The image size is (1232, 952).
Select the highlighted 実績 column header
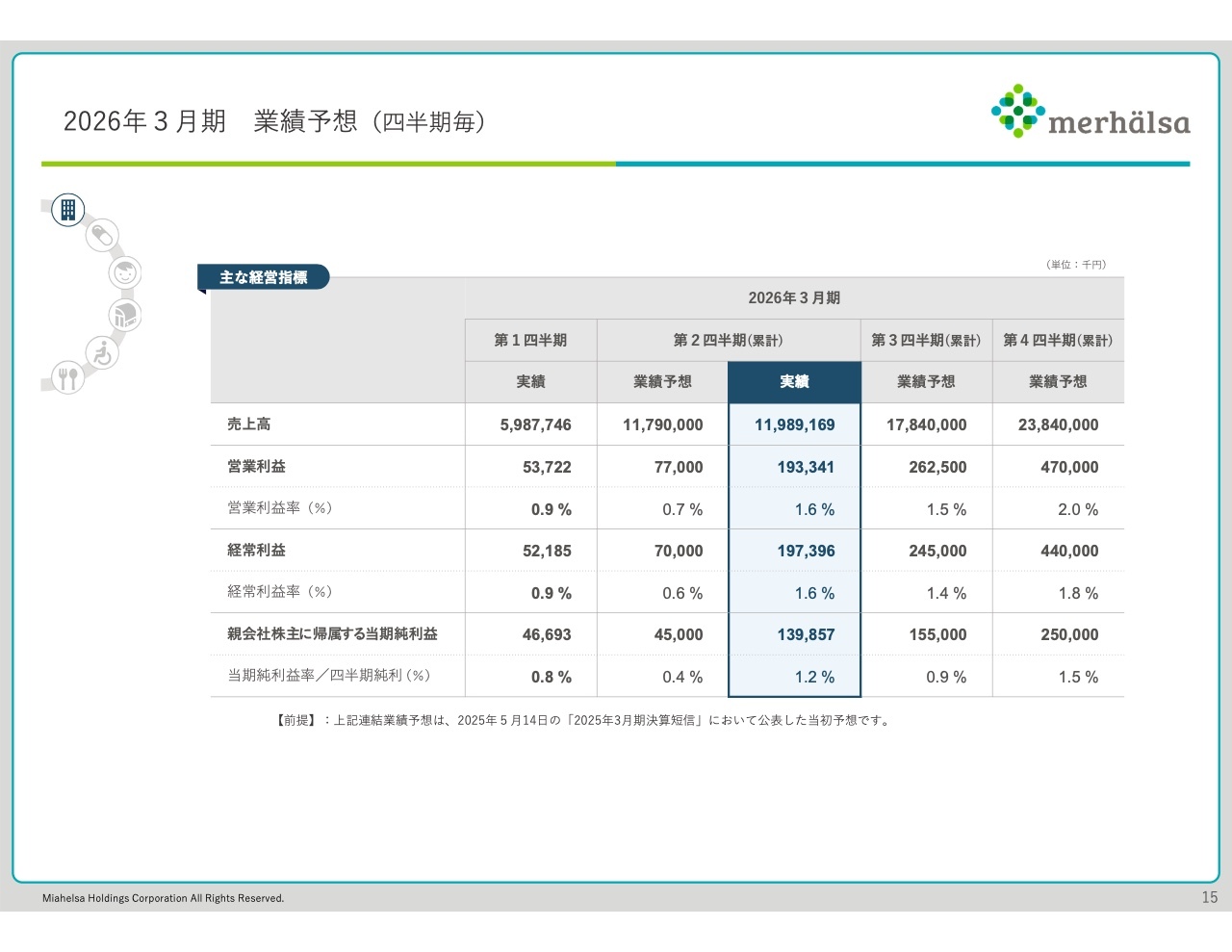click(794, 382)
